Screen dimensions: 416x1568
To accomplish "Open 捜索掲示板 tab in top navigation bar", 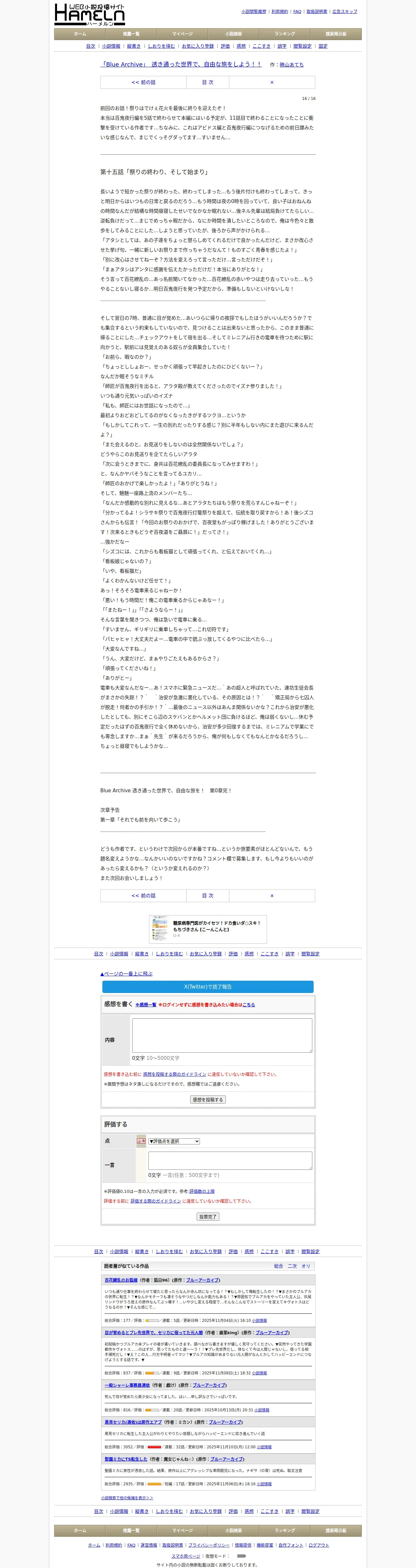I will click(336, 34).
